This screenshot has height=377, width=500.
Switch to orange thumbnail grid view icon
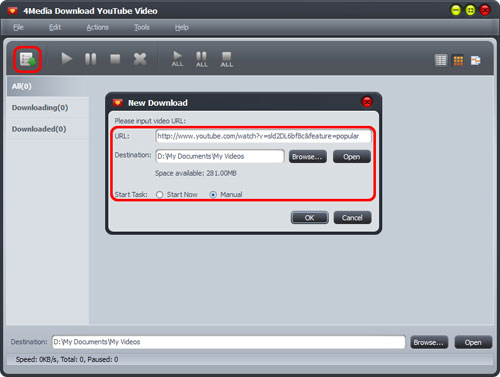click(x=458, y=60)
